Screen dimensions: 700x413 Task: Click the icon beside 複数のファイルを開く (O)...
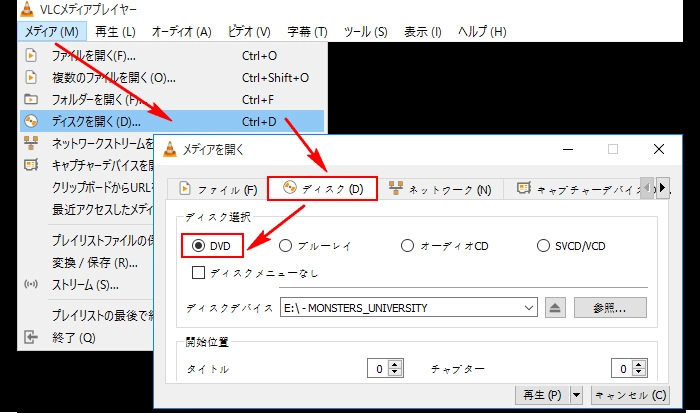(31, 77)
